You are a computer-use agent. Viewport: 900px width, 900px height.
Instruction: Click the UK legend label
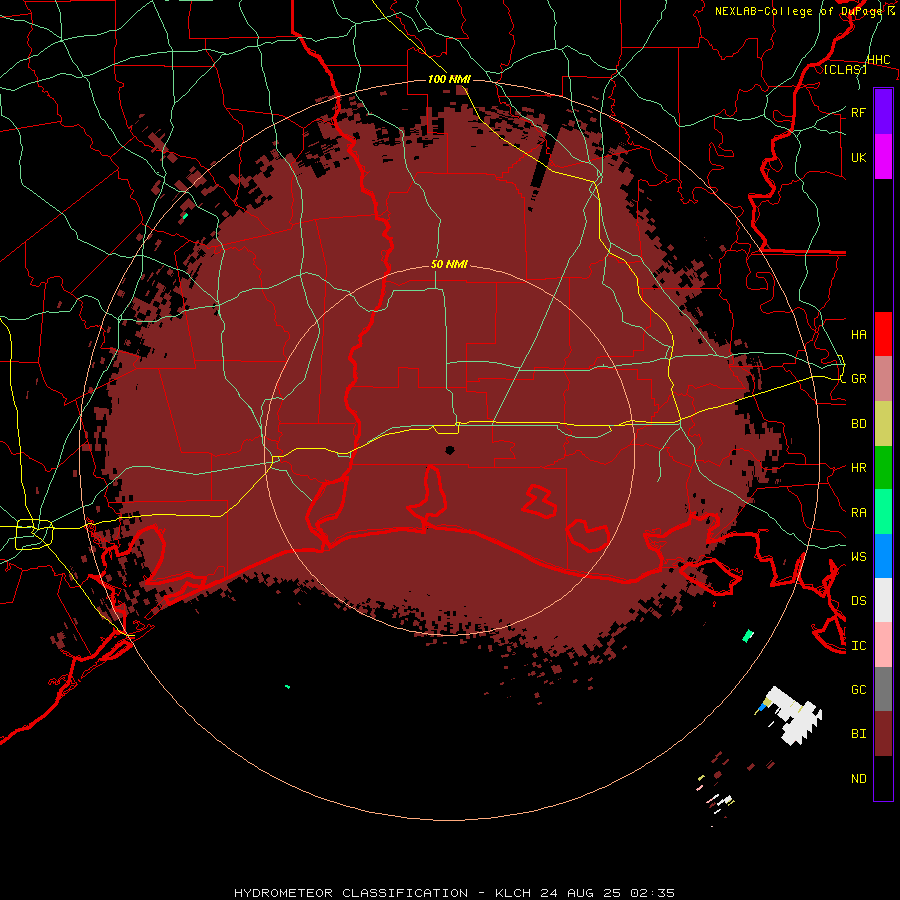click(x=859, y=157)
